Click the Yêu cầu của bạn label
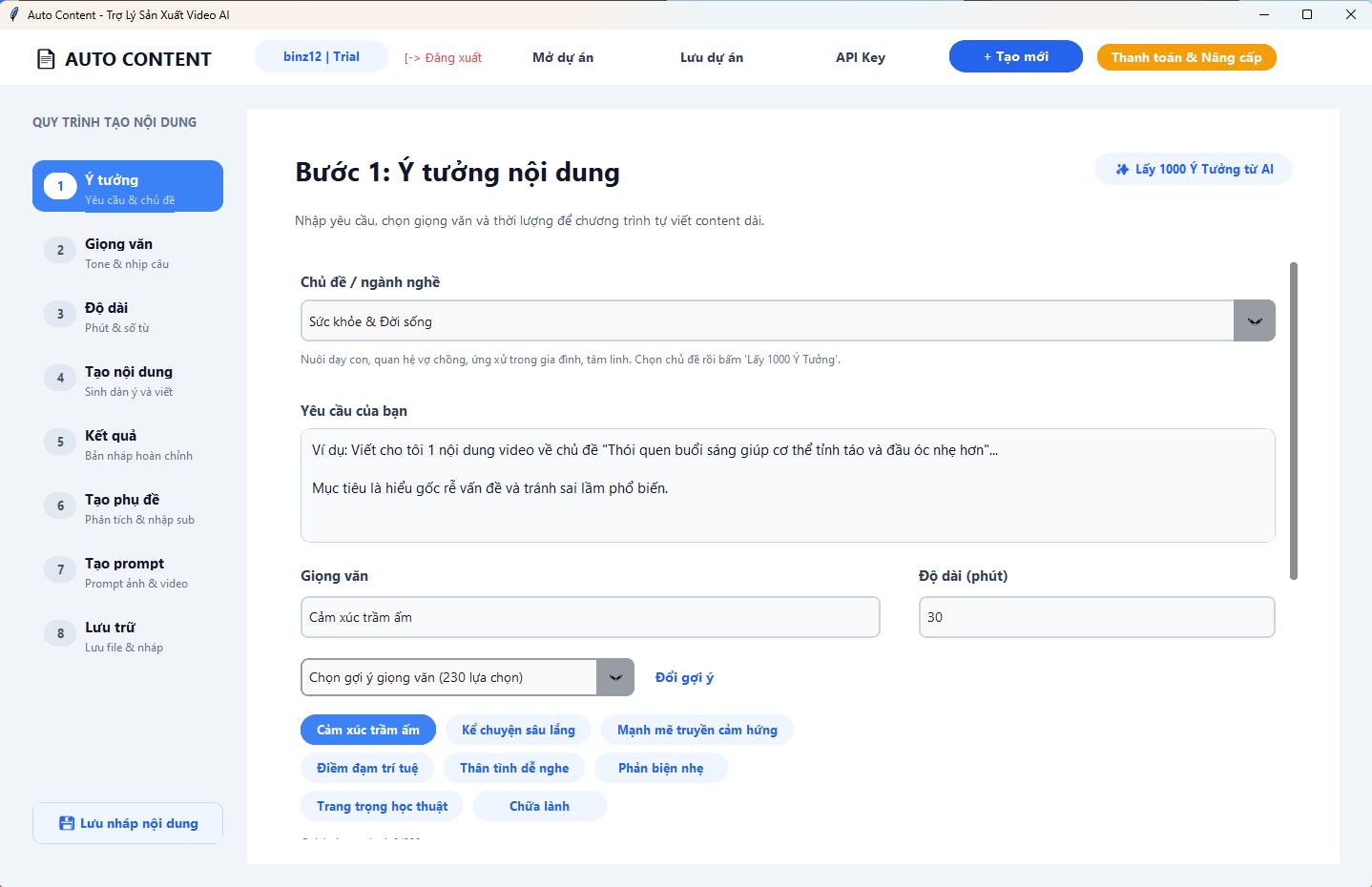The height and width of the screenshot is (887, 1372). [354, 411]
